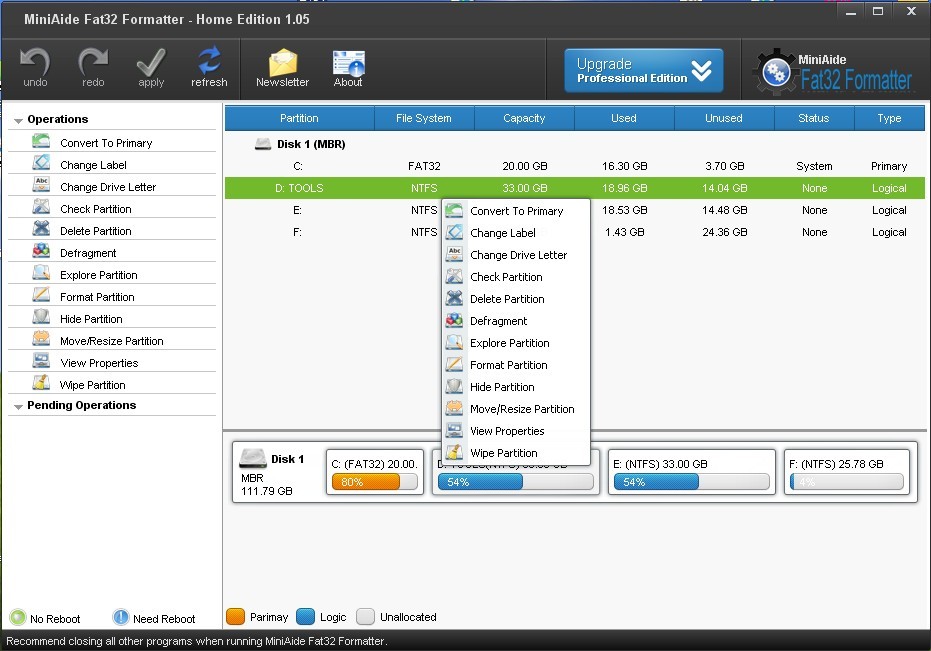The height and width of the screenshot is (651, 931).
Task: Choose Defragment in context menu
Action: pyautogui.click(x=516, y=321)
